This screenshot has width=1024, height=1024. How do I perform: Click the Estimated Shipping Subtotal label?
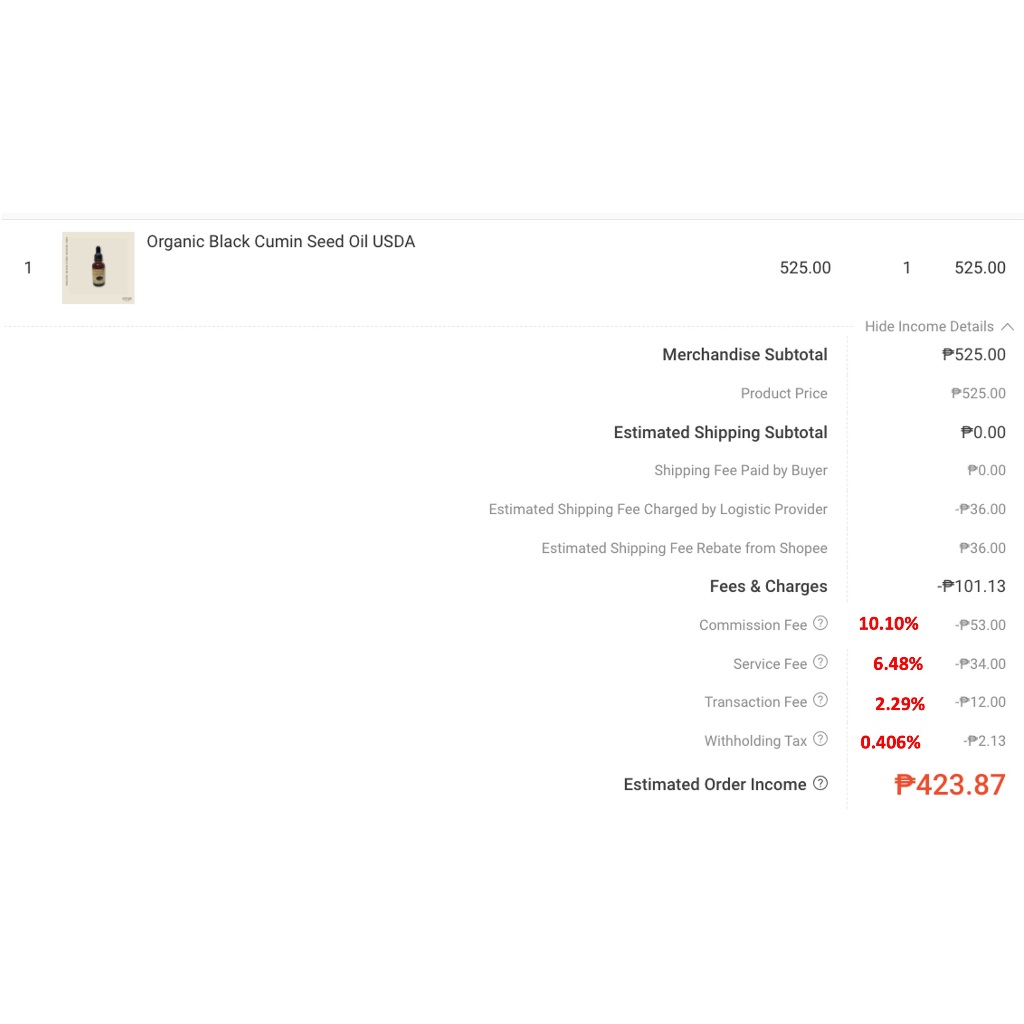point(720,432)
